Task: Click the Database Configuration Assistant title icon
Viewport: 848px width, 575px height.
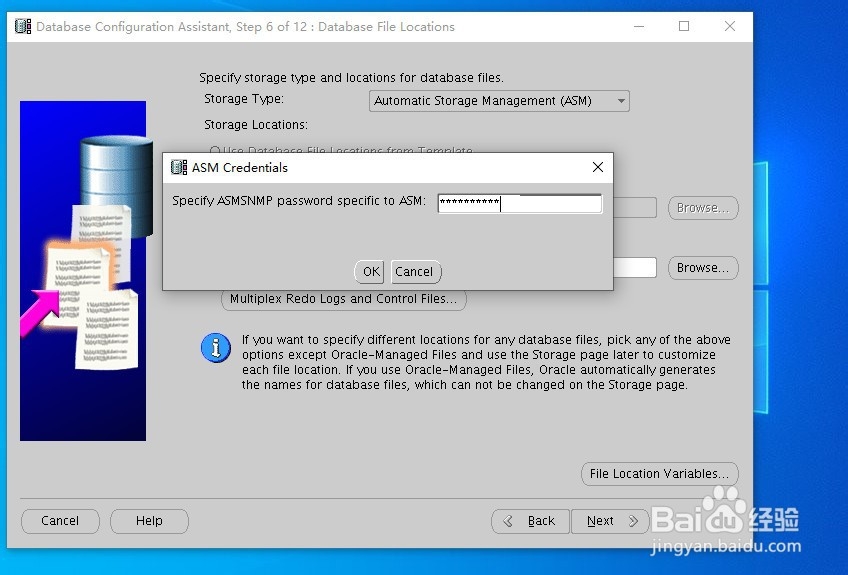Action: pos(23,27)
